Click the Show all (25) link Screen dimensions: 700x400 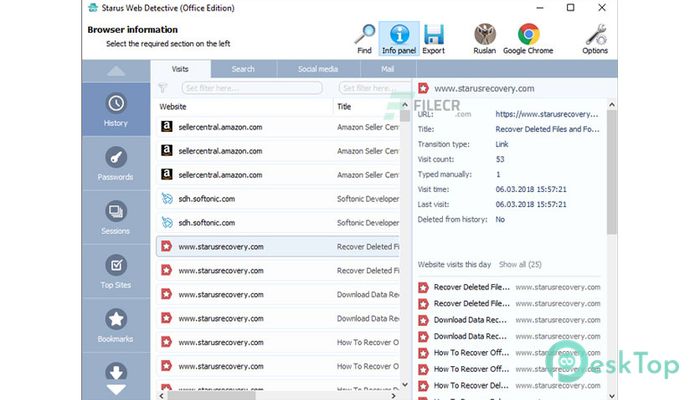[520, 265]
